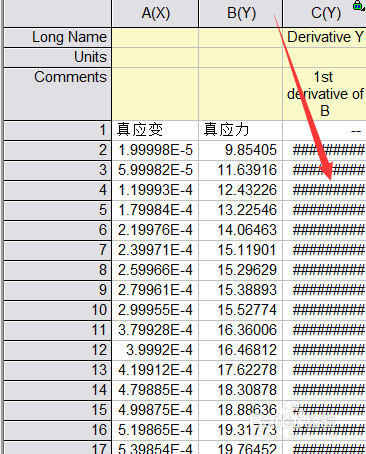The image size is (366, 454).
Task: Click cell value 2.79961E-4
Action: (155, 290)
